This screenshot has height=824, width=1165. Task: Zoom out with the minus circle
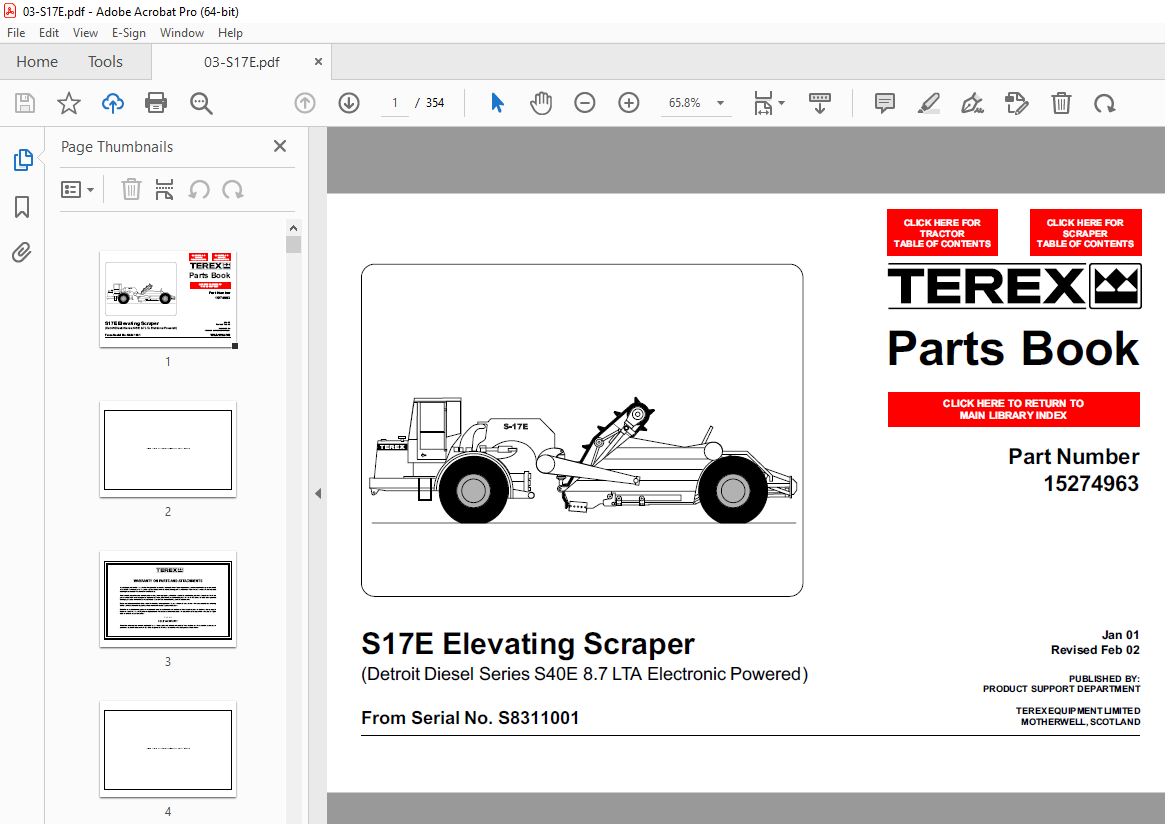pyautogui.click(x=585, y=103)
